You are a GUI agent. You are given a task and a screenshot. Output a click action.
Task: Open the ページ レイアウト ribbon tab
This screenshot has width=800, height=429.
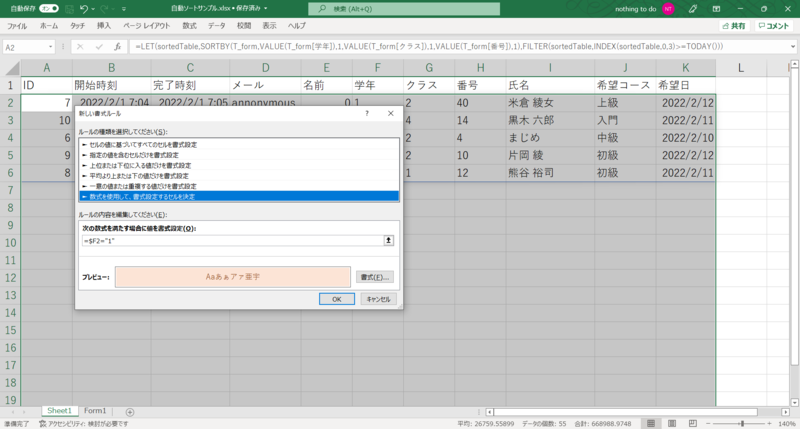tap(146, 26)
